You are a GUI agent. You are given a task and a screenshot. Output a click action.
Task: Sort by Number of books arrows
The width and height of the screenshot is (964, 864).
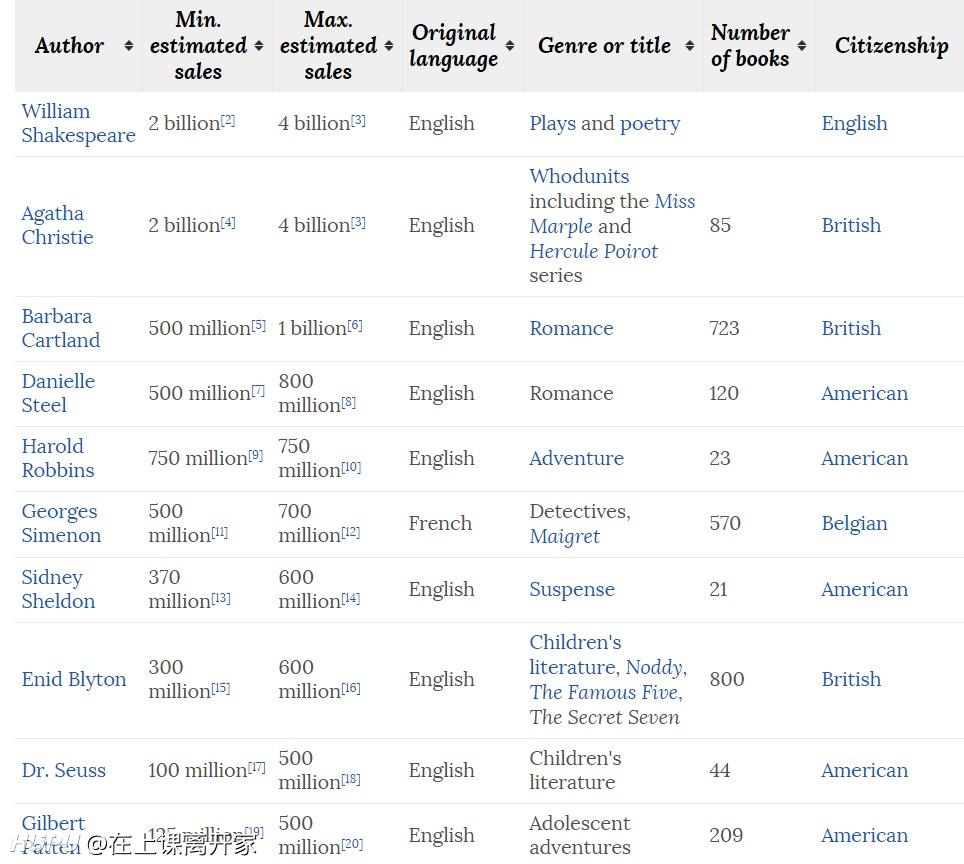[x=802, y=46]
